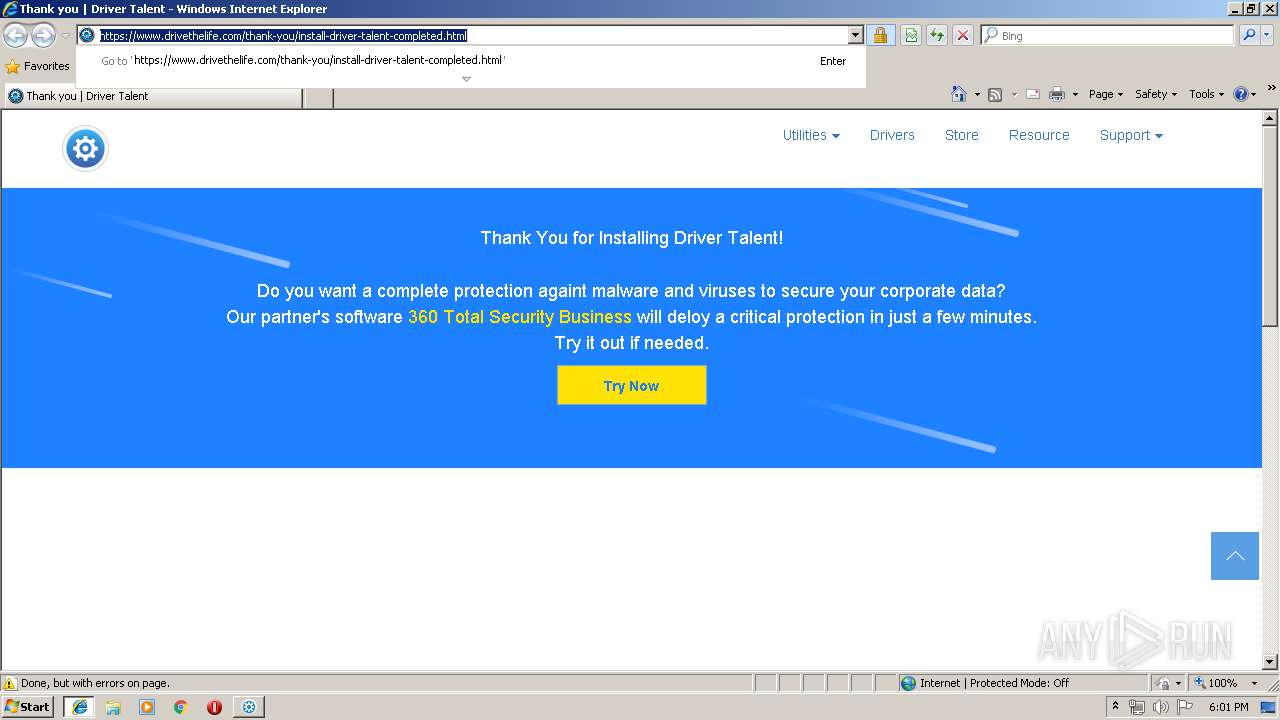Viewport: 1280px width, 720px height.
Task: Open Chrome from the taskbar
Action: coord(181,707)
